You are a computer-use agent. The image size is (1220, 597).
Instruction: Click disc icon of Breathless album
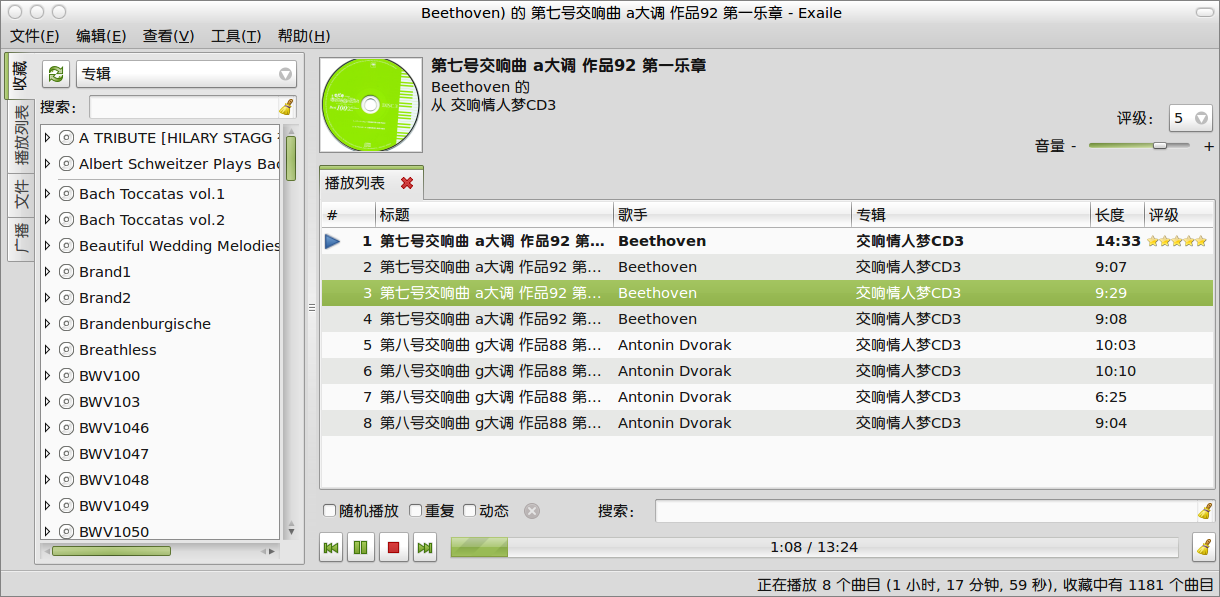67,350
